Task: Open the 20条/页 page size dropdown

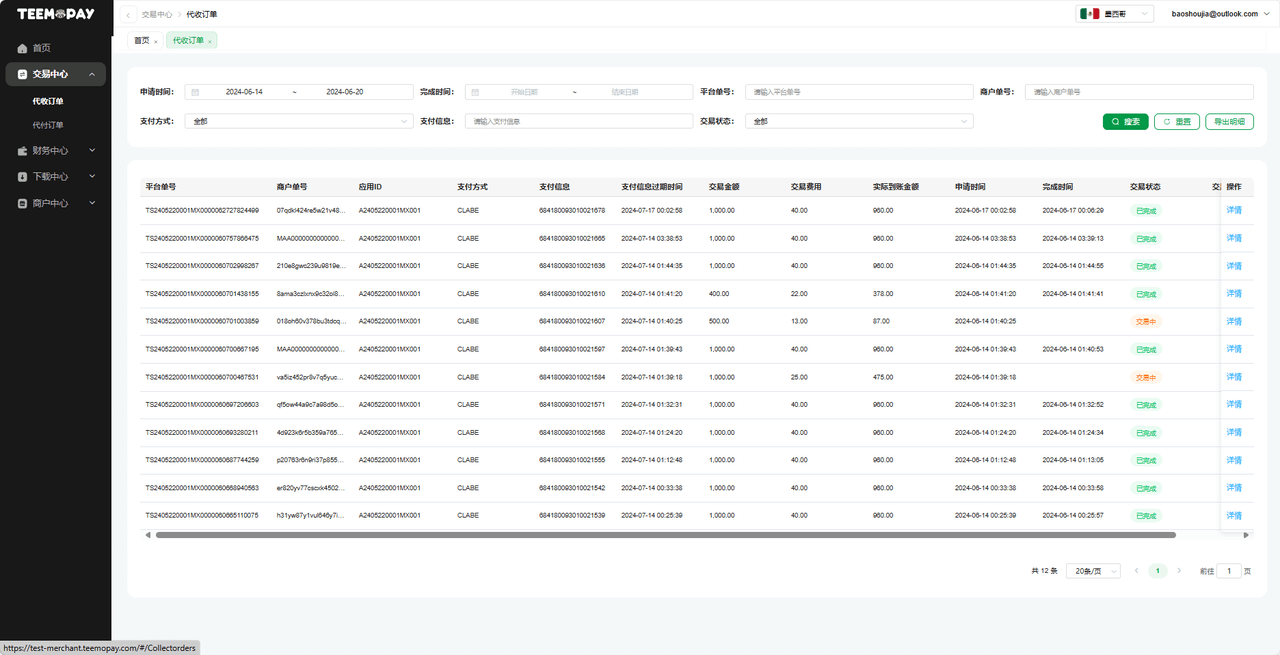Action: point(1091,571)
